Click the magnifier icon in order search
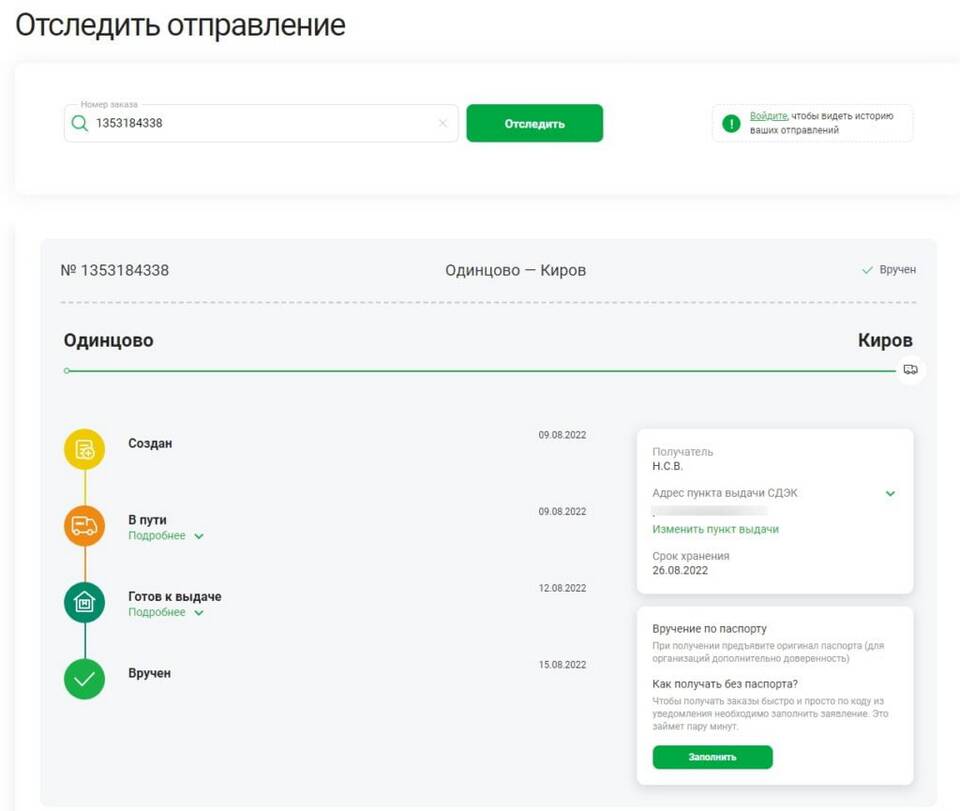This screenshot has height=811, width=960. [80, 124]
